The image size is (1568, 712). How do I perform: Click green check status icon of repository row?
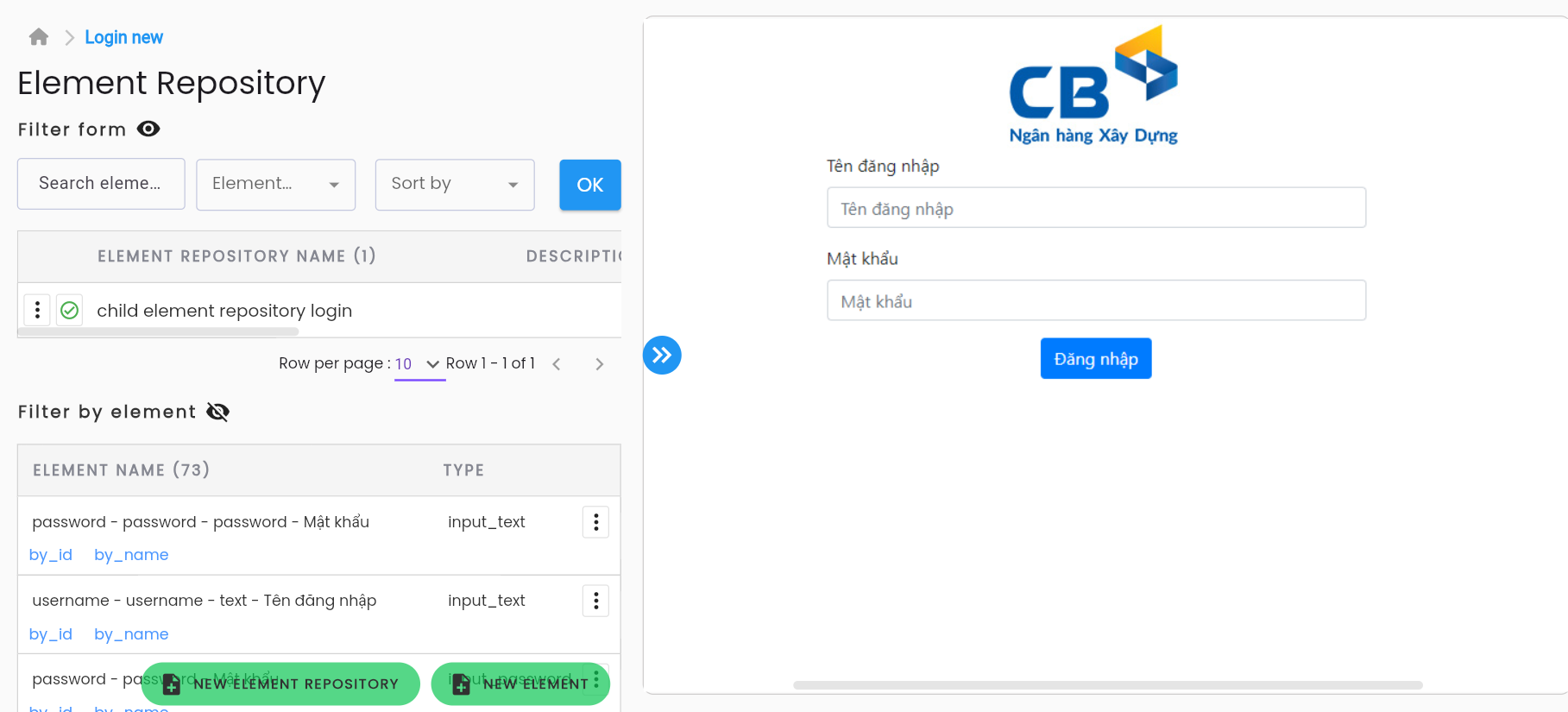pyautogui.click(x=70, y=310)
